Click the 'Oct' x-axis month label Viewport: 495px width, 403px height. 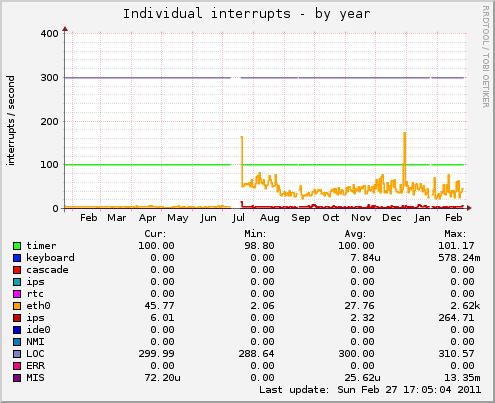(x=331, y=218)
